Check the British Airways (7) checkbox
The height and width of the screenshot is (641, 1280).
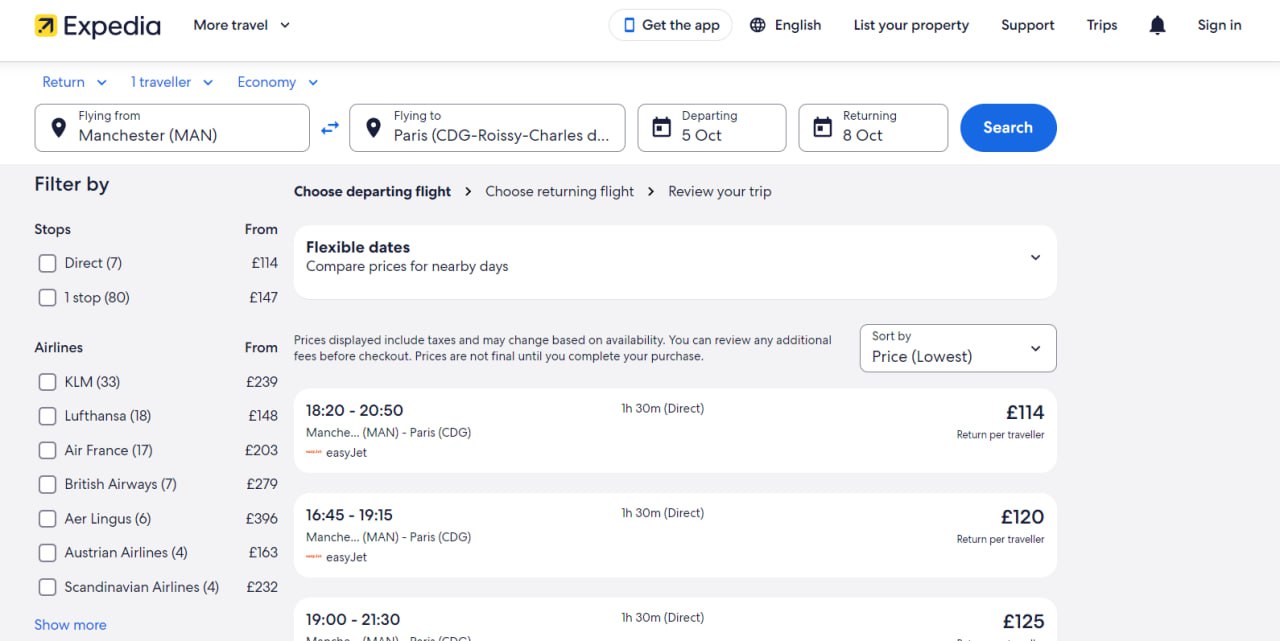coord(47,484)
